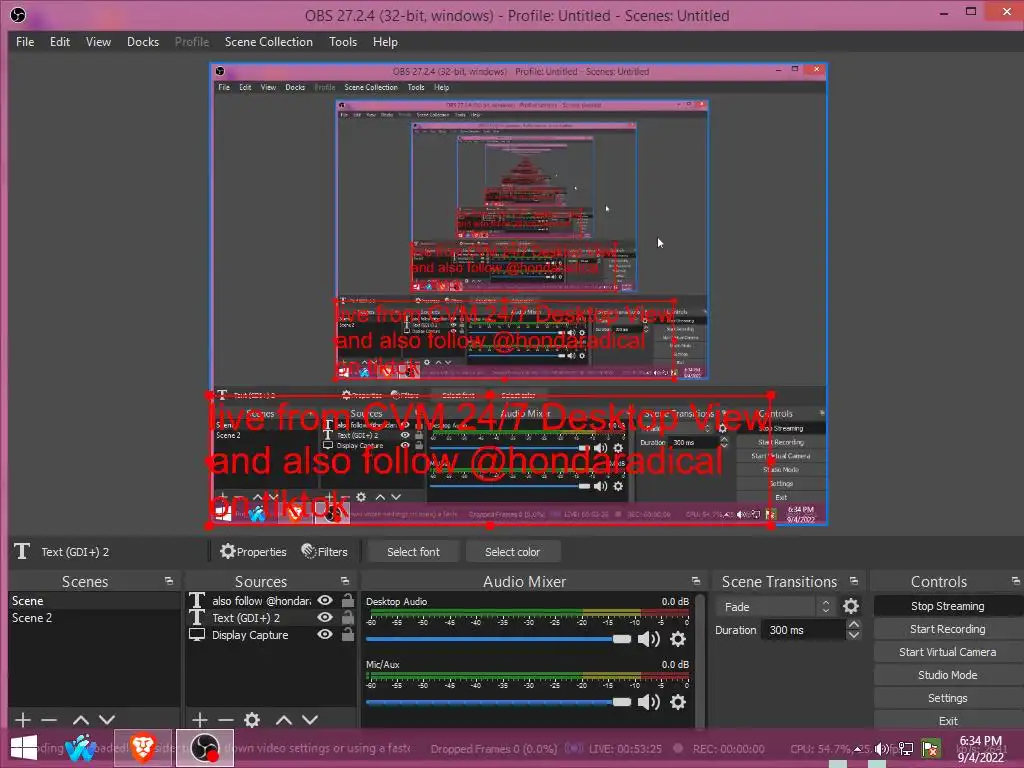
Task: Mute the Mic/Aux speaker icon
Action: coord(648,701)
